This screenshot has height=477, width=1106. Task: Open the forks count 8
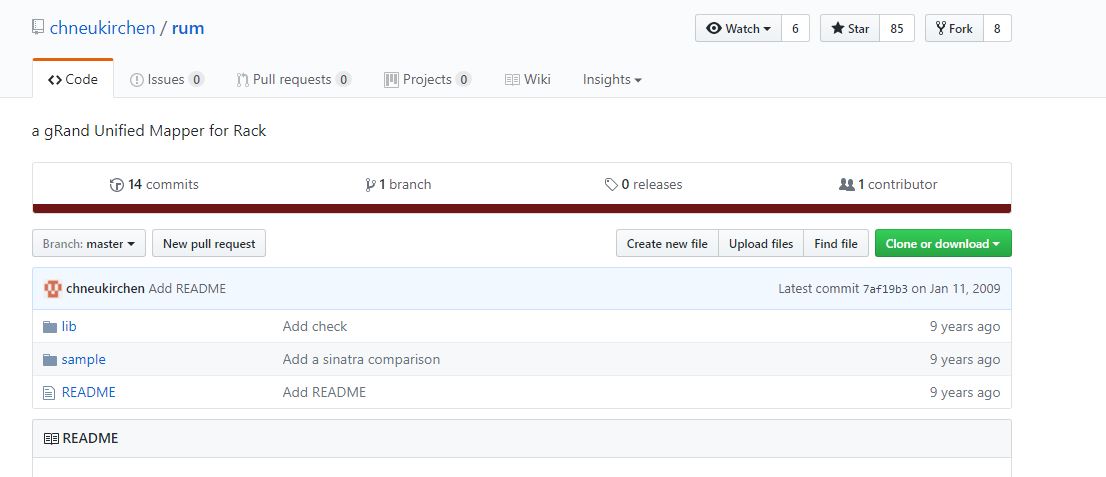coord(997,28)
